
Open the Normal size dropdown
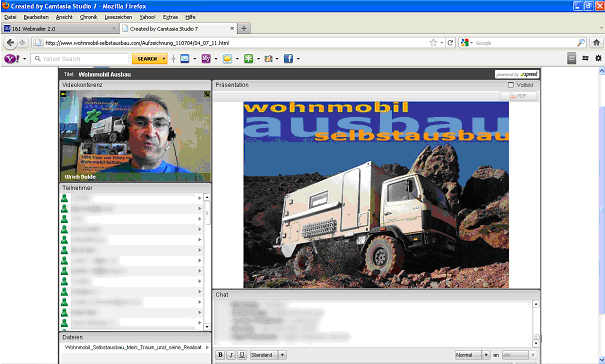click(x=472, y=355)
